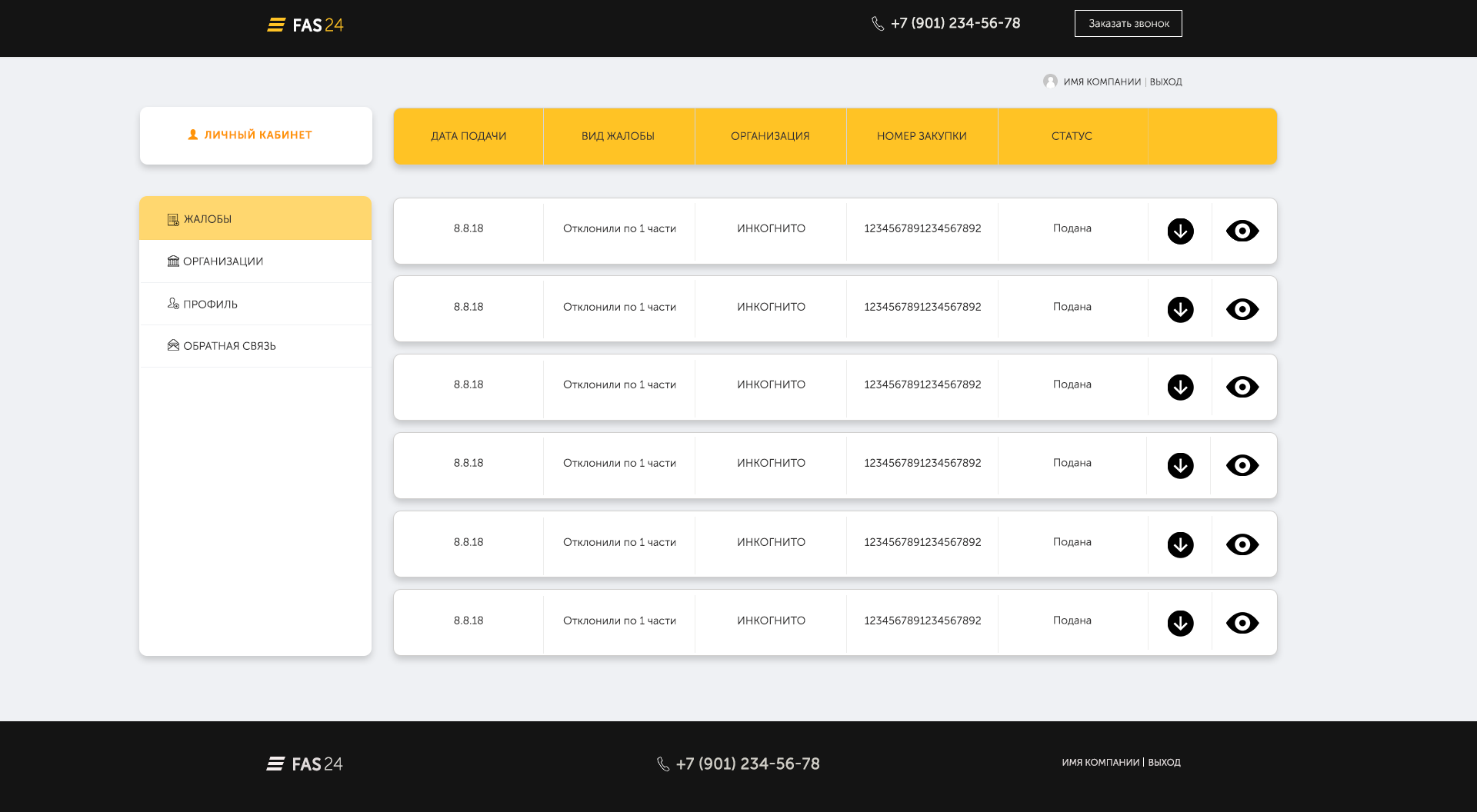
Task: Click the Заказать звонок button
Action: click(1129, 23)
